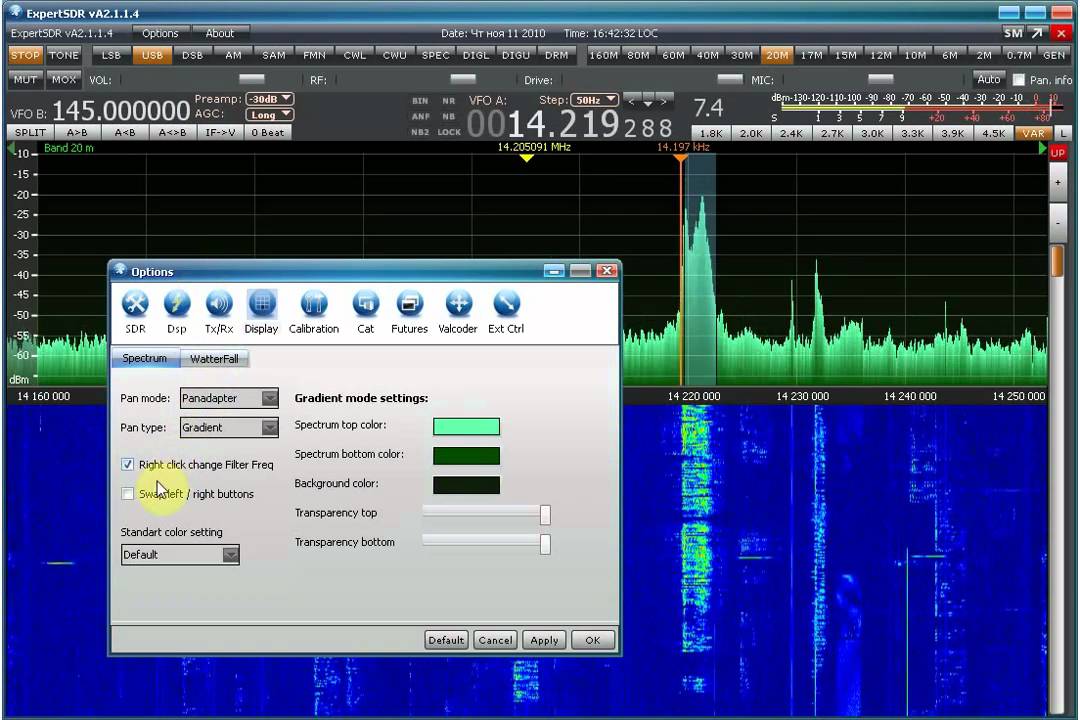Toggle the ANF indicator
Screen dimensions: 1080x720
tap(420, 116)
